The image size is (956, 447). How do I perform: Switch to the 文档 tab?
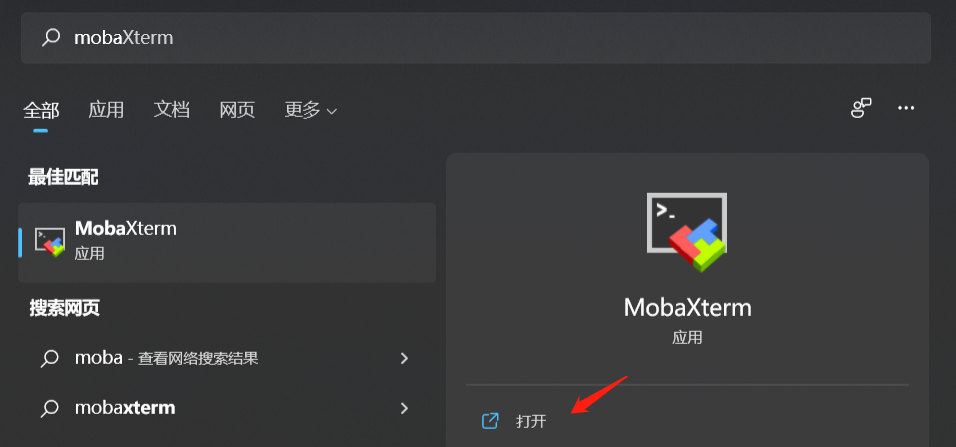pyautogui.click(x=172, y=110)
